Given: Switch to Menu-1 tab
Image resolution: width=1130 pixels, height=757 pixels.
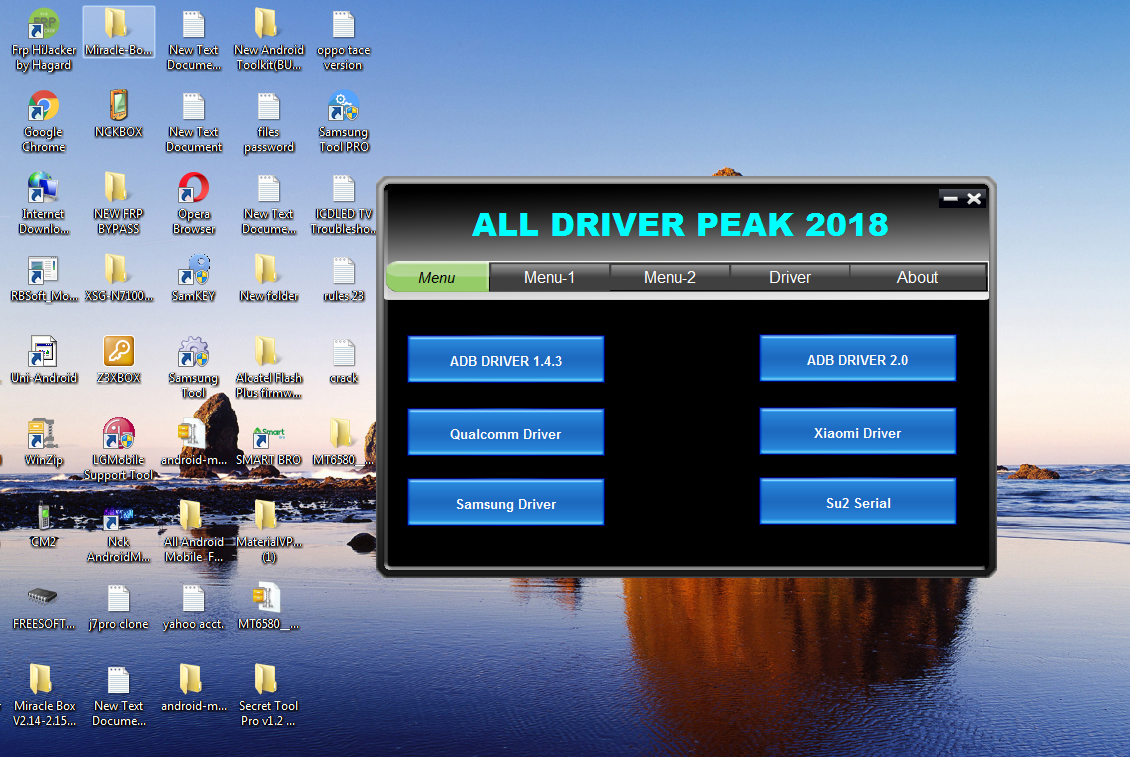Looking at the screenshot, I should point(549,278).
